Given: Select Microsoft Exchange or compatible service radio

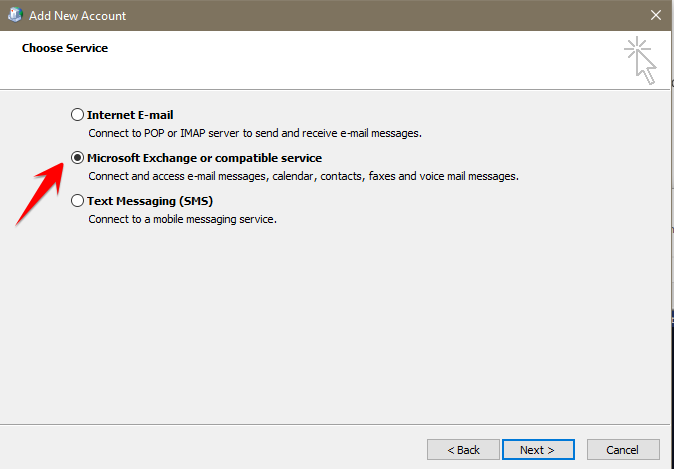Looking at the screenshot, I should [78, 158].
